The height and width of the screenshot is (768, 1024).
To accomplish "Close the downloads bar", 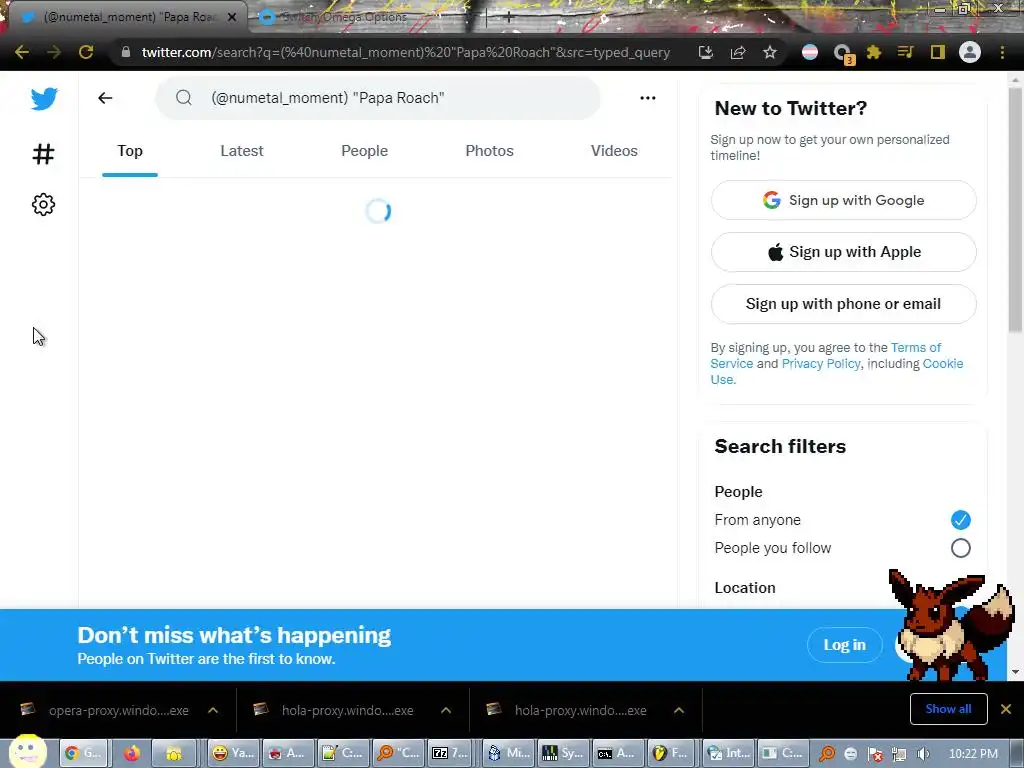I will 1006,709.
